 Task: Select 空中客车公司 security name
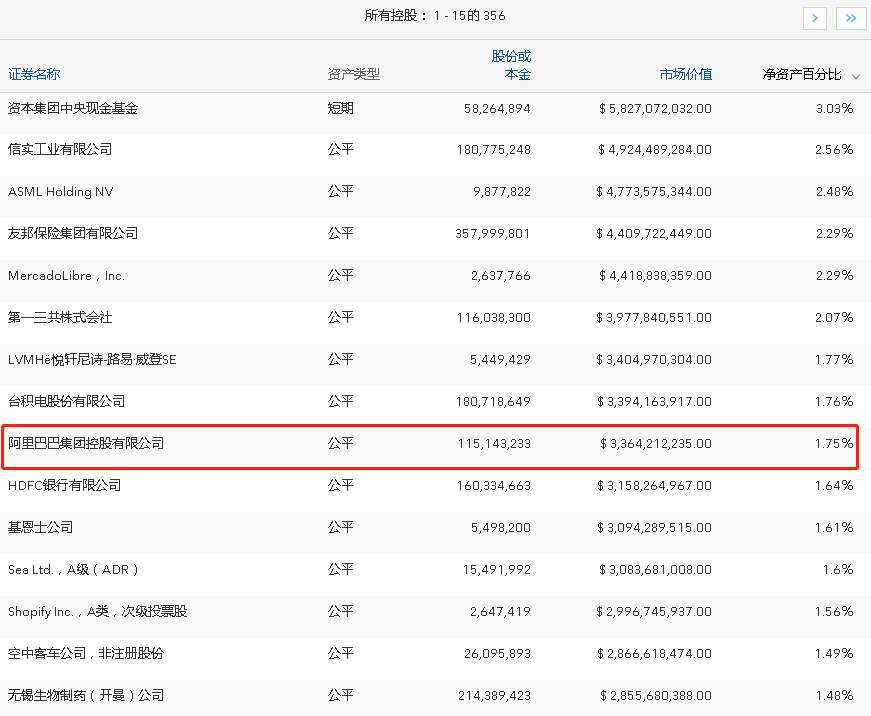point(86,653)
